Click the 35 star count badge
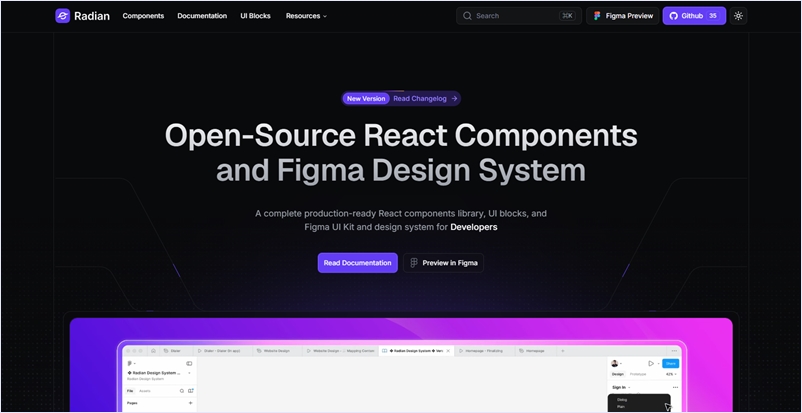Viewport: 802px width, 413px height. click(713, 16)
